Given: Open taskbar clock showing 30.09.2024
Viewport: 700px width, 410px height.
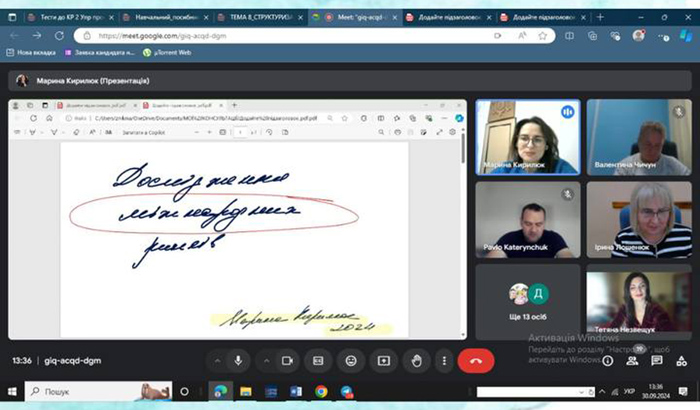Looking at the screenshot, I should click(x=656, y=391).
